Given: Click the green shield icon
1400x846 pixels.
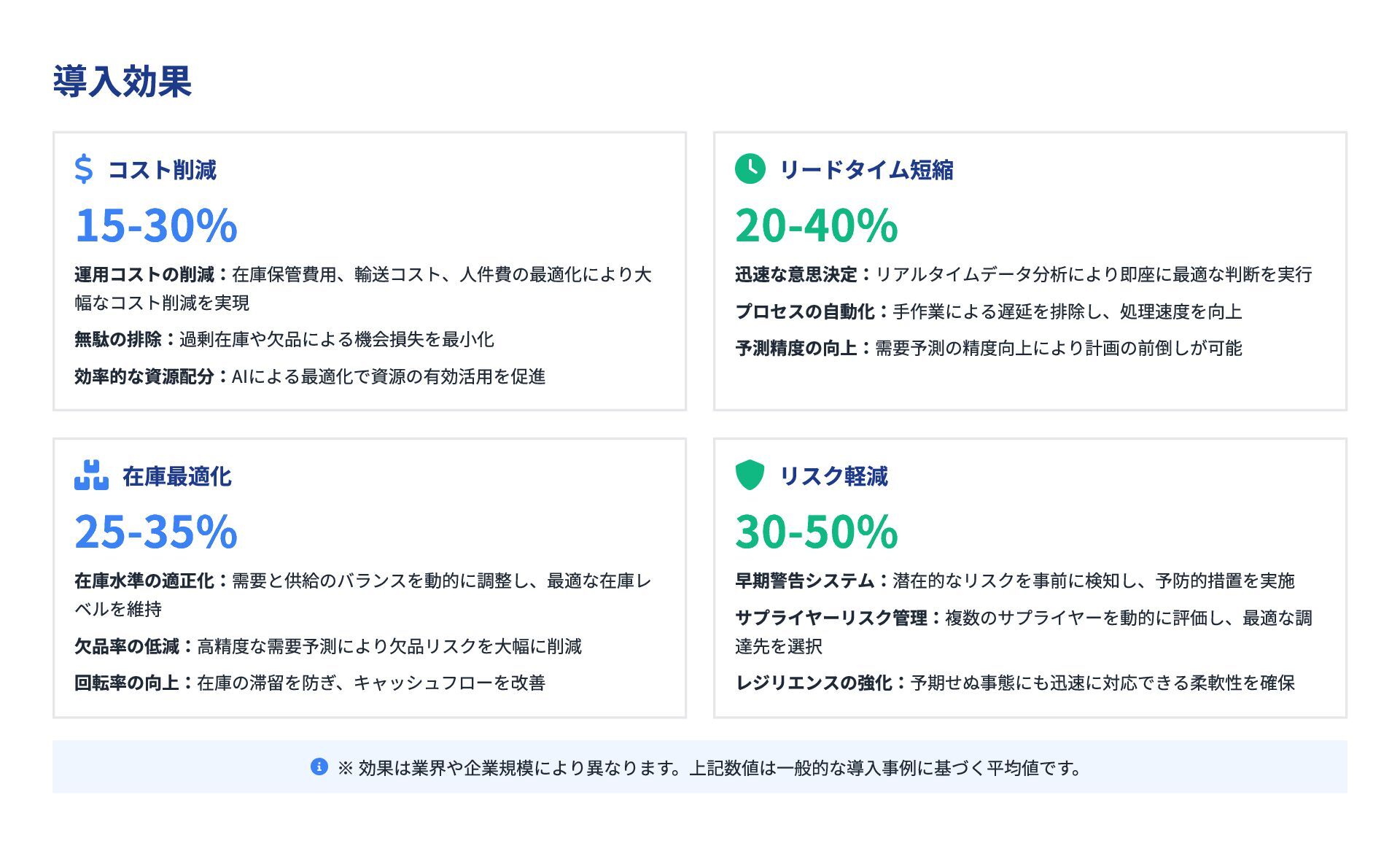Looking at the screenshot, I should [750, 476].
